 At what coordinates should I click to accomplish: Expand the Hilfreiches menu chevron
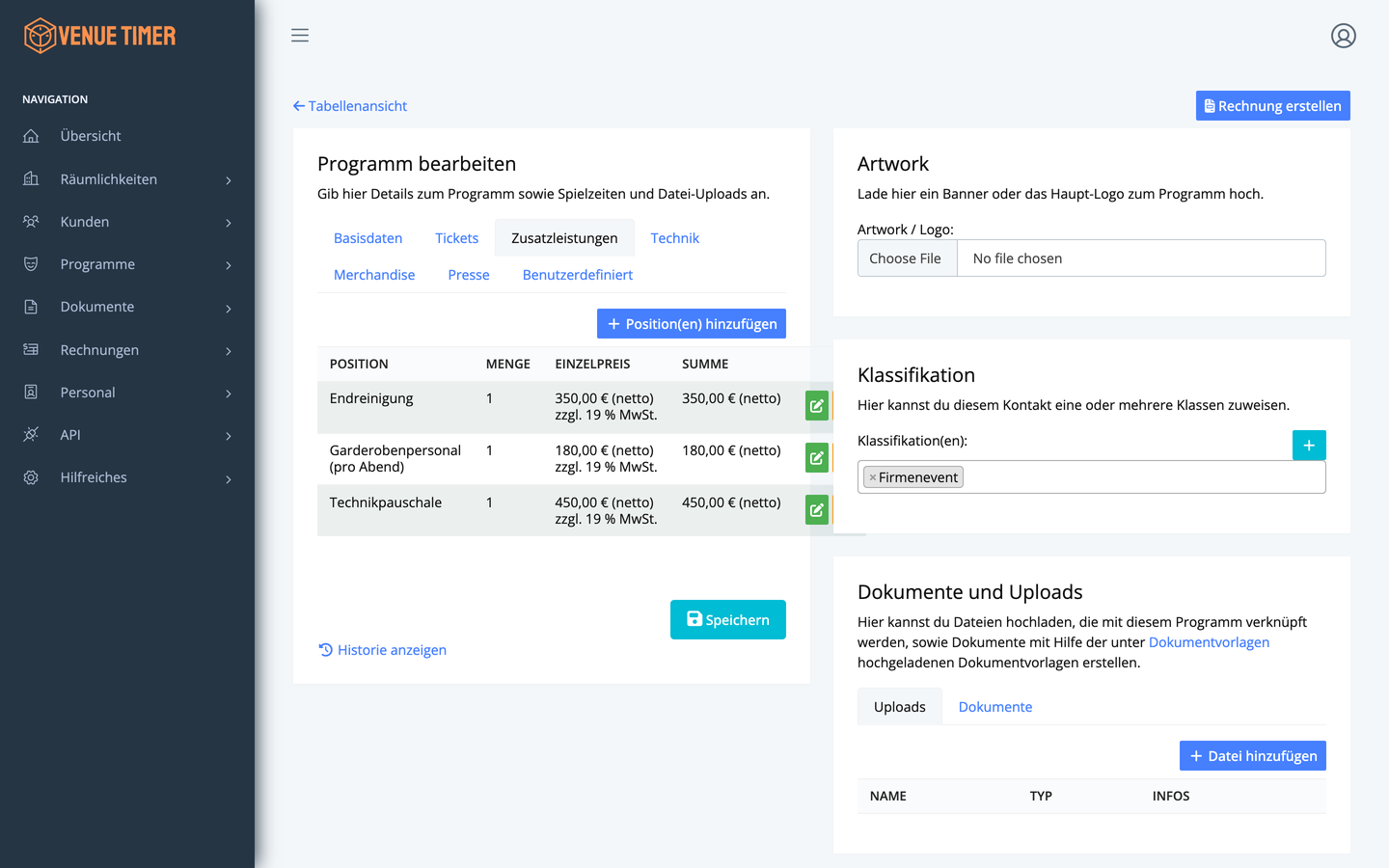point(229,479)
